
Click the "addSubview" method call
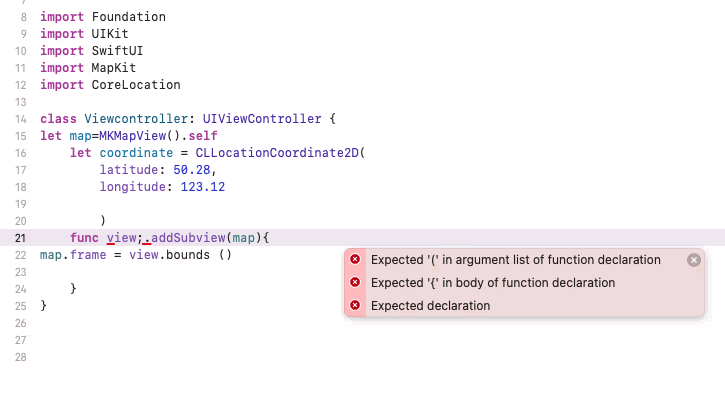click(186, 238)
